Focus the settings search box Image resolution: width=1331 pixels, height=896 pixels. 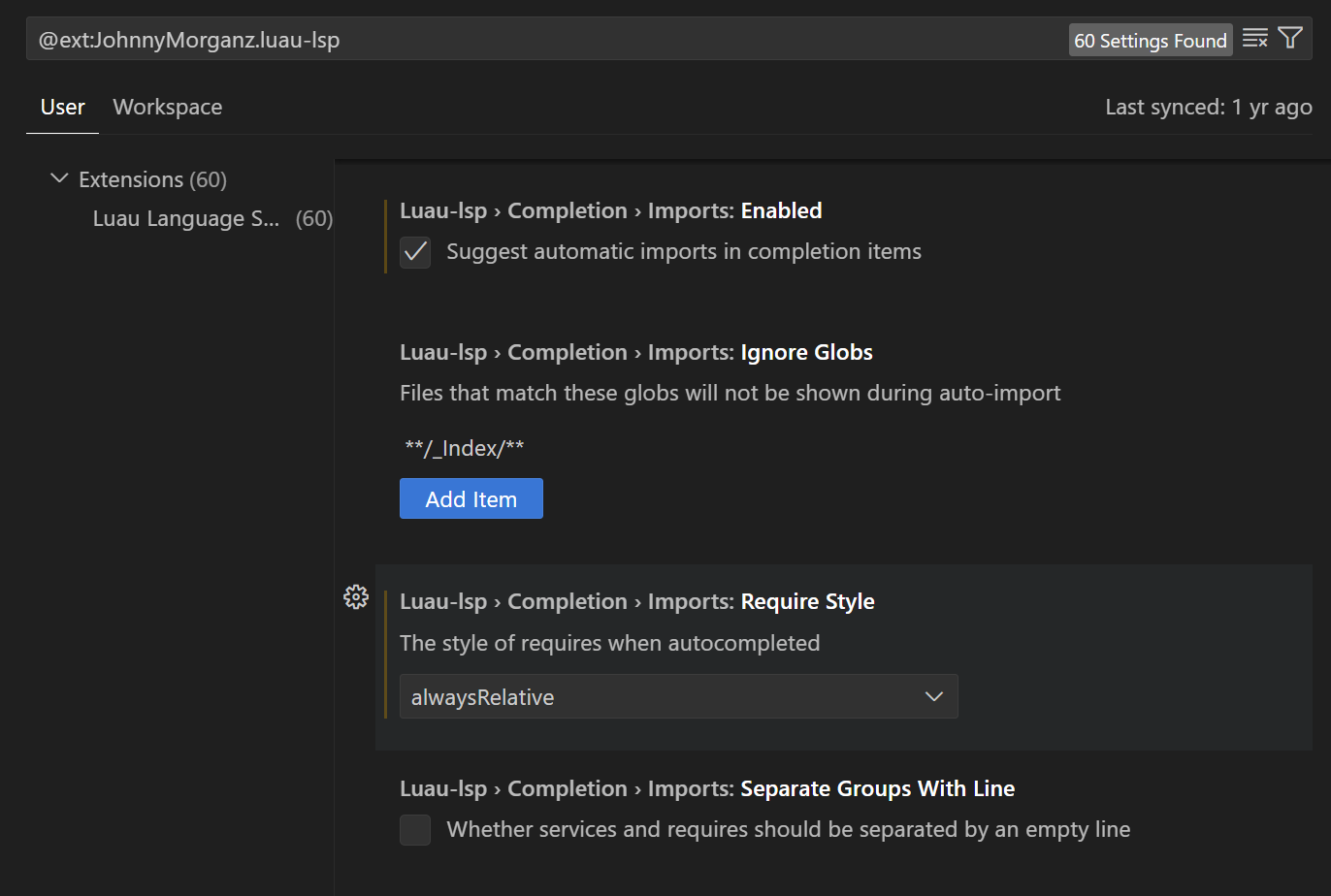(x=543, y=40)
